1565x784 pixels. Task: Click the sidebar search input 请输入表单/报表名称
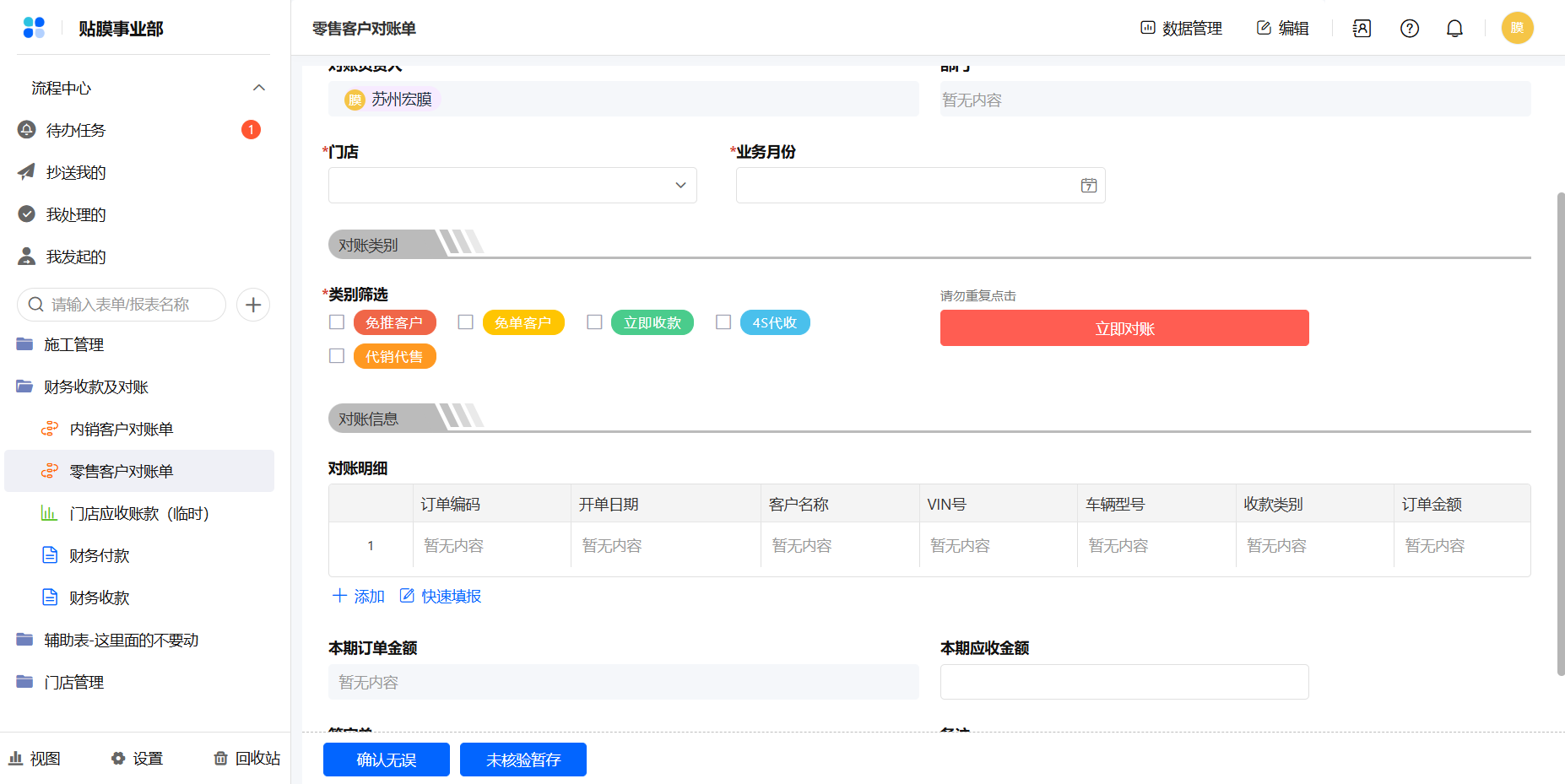click(122, 305)
